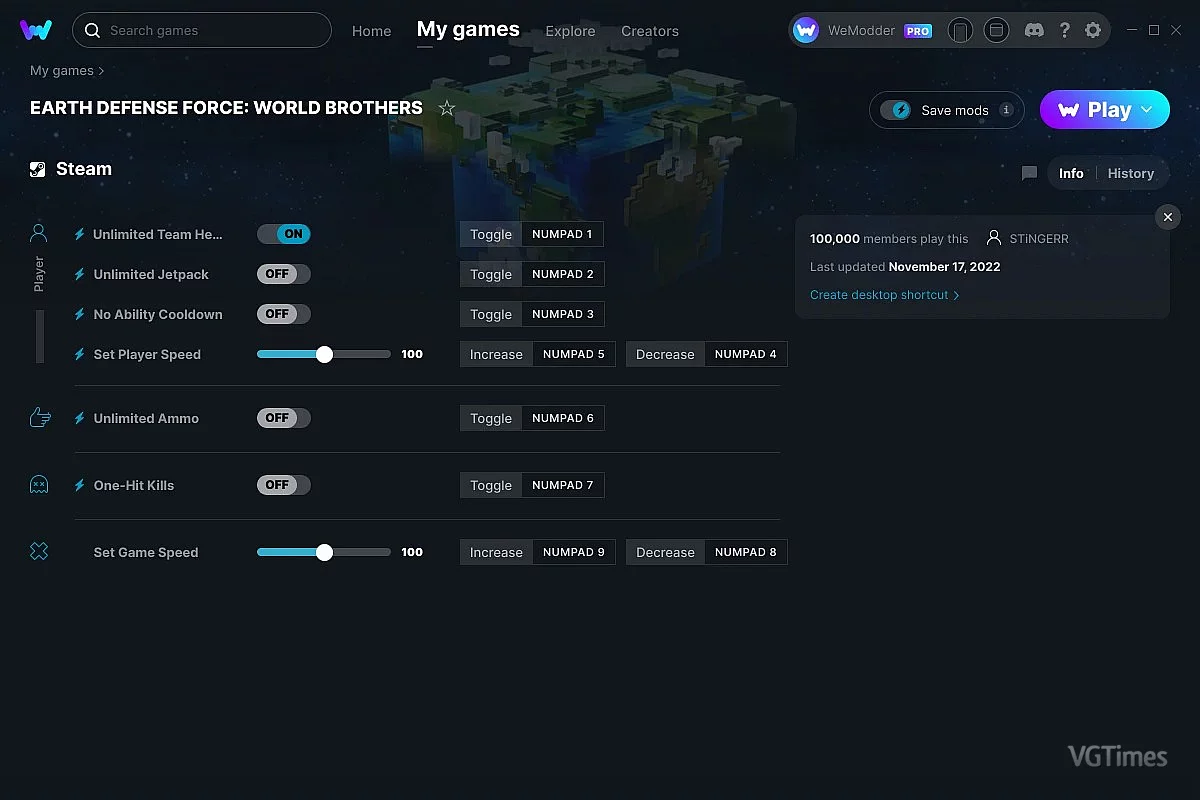Click lightning icon beside Unlimited Jetpack
The height and width of the screenshot is (800, 1200).
(x=80, y=274)
